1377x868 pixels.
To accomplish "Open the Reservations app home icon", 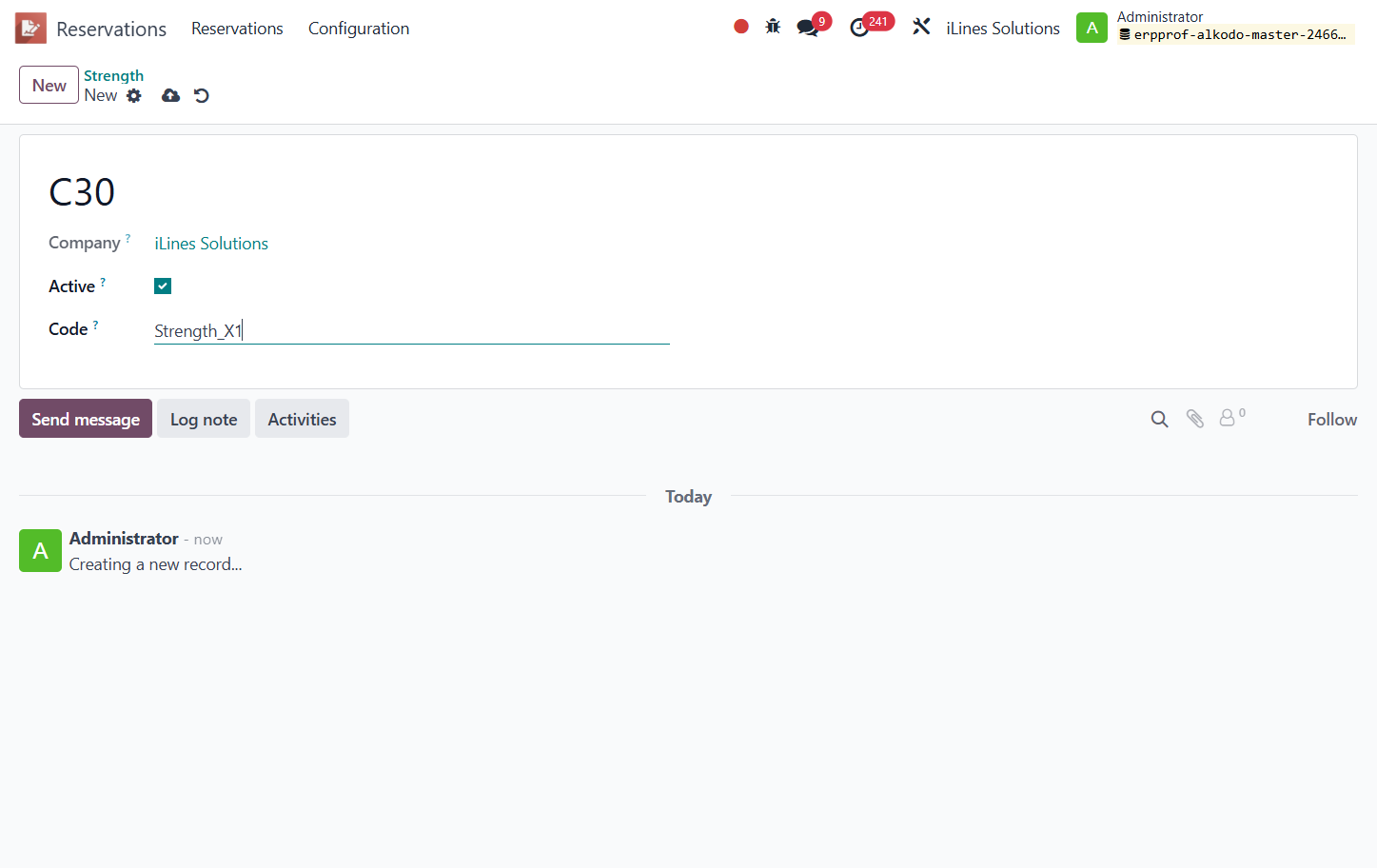I will pyautogui.click(x=30, y=29).
